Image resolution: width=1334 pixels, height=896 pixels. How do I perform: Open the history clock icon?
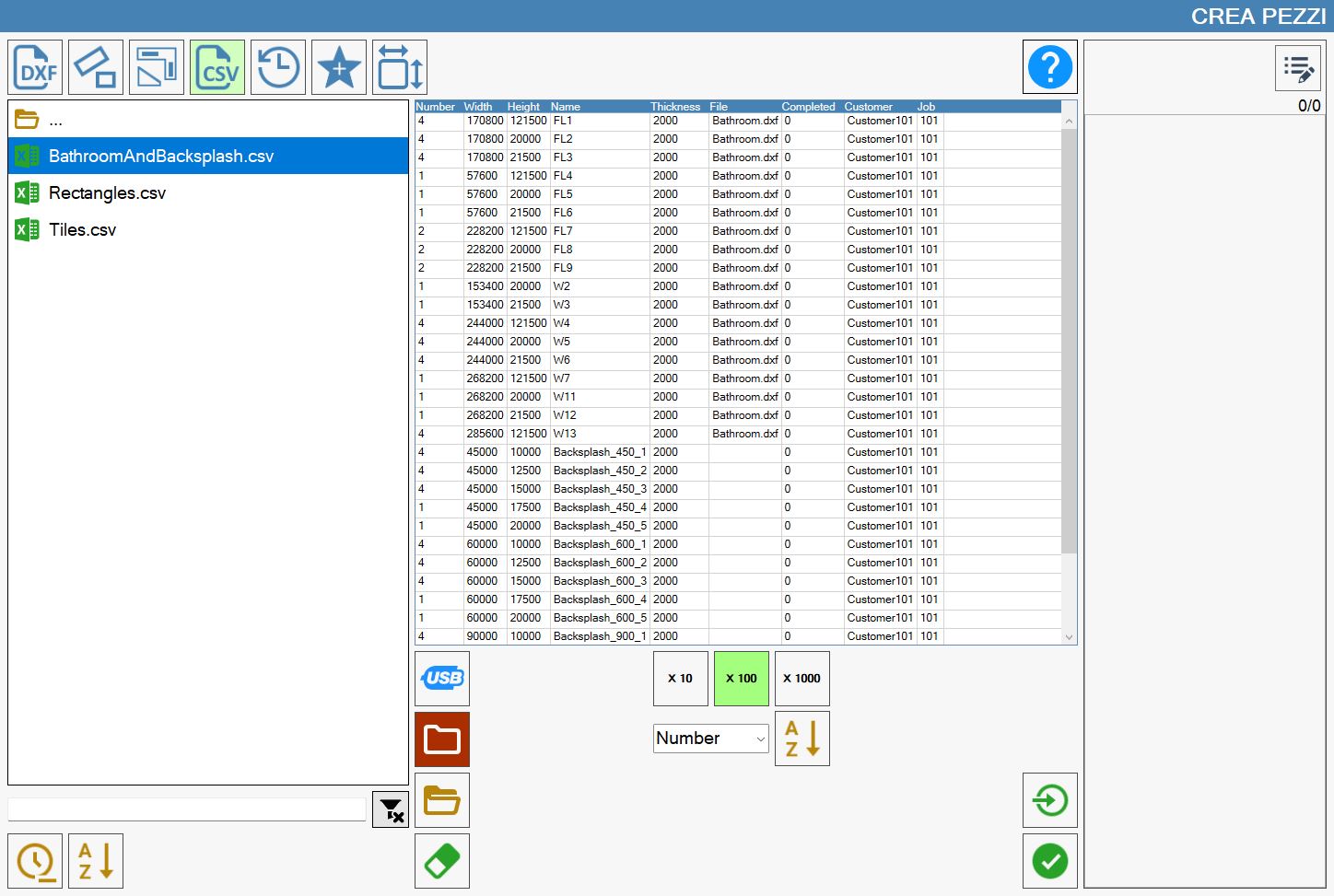[x=278, y=67]
